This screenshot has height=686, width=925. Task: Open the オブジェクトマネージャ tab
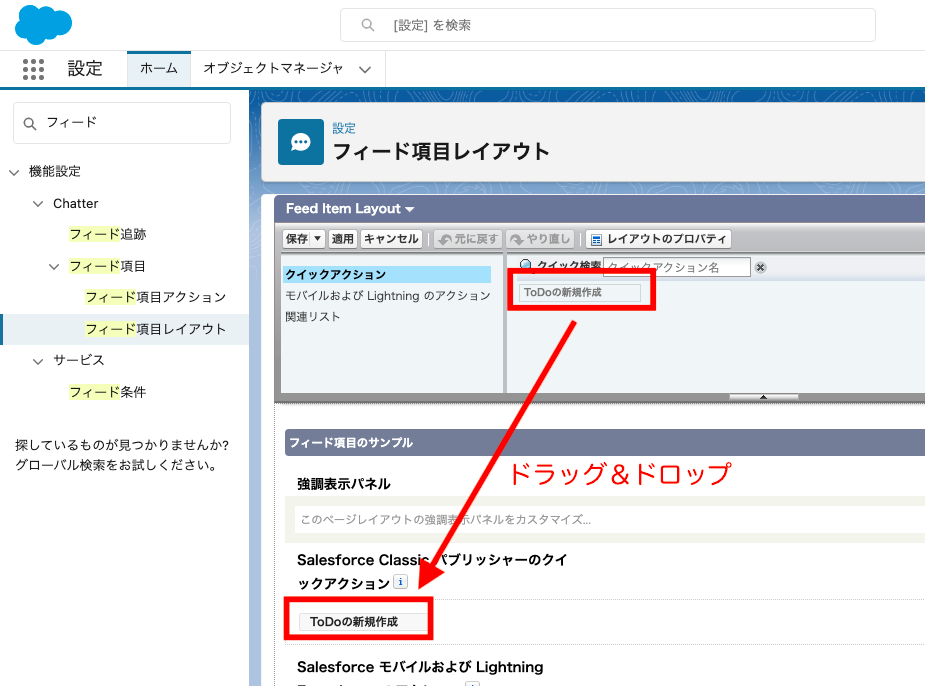[x=273, y=68]
